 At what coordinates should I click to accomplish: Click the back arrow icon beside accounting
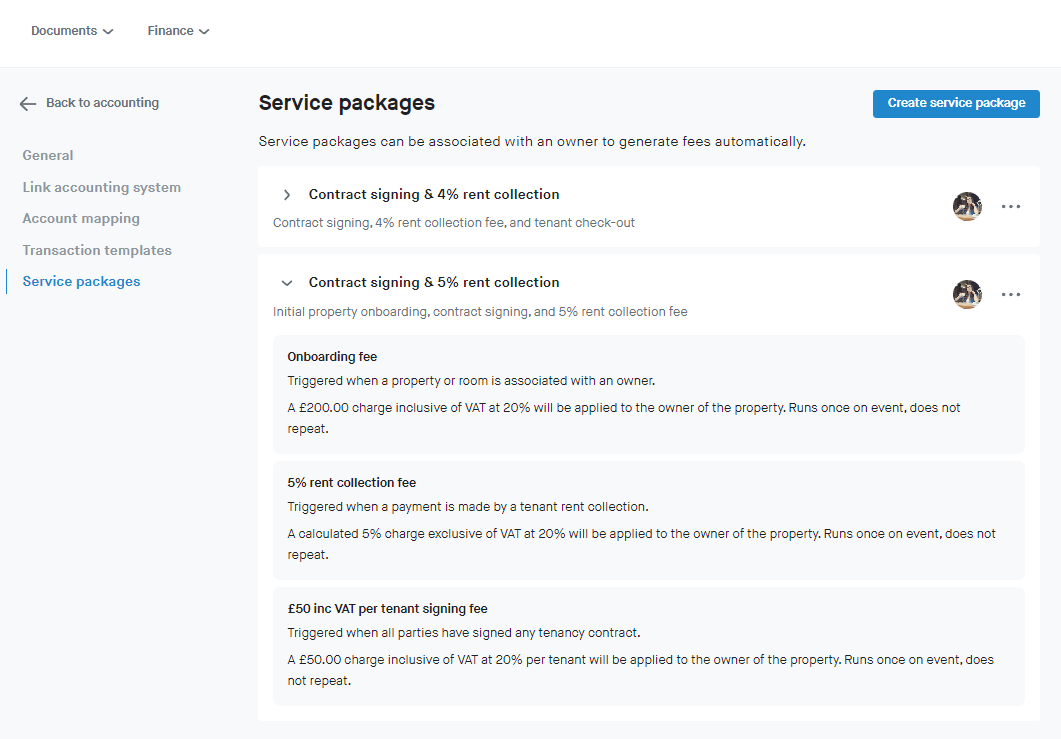click(28, 103)
